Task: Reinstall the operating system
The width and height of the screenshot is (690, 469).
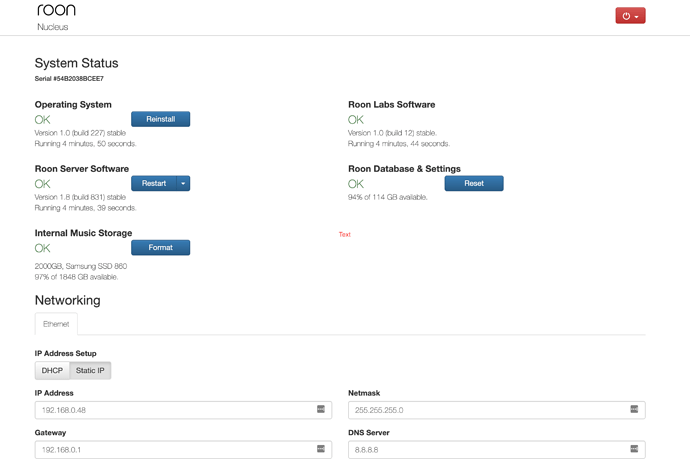Action: (x=161, y=119)
